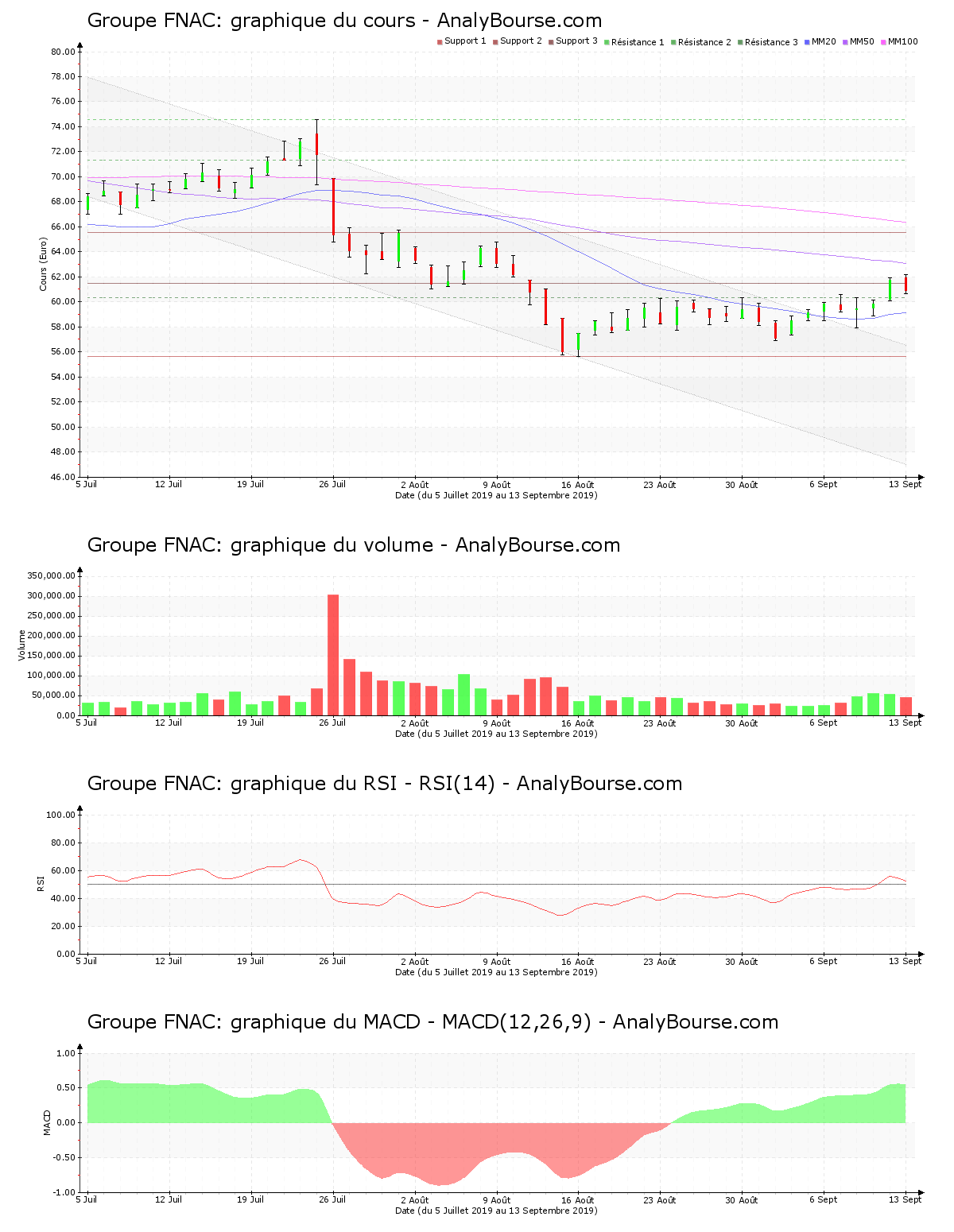Click the date range caption under volume chart
This screenshot has width=954, height=1232.
[x=496, y=734]
